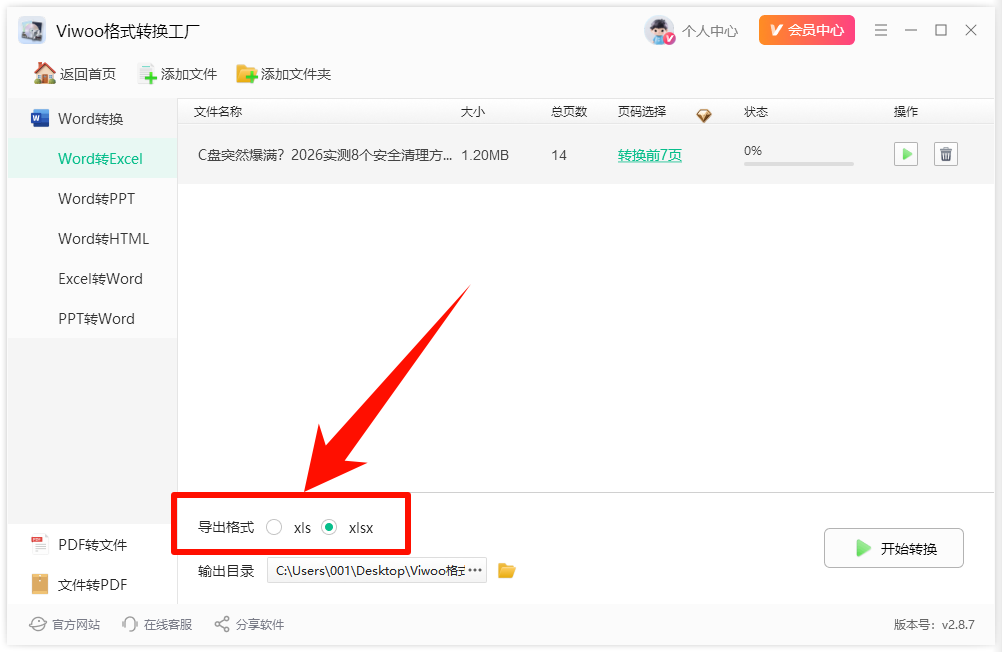This screenshot has width=1002, height=652.
Task: Select Excel转Word conversion
Action: point(93,279)
